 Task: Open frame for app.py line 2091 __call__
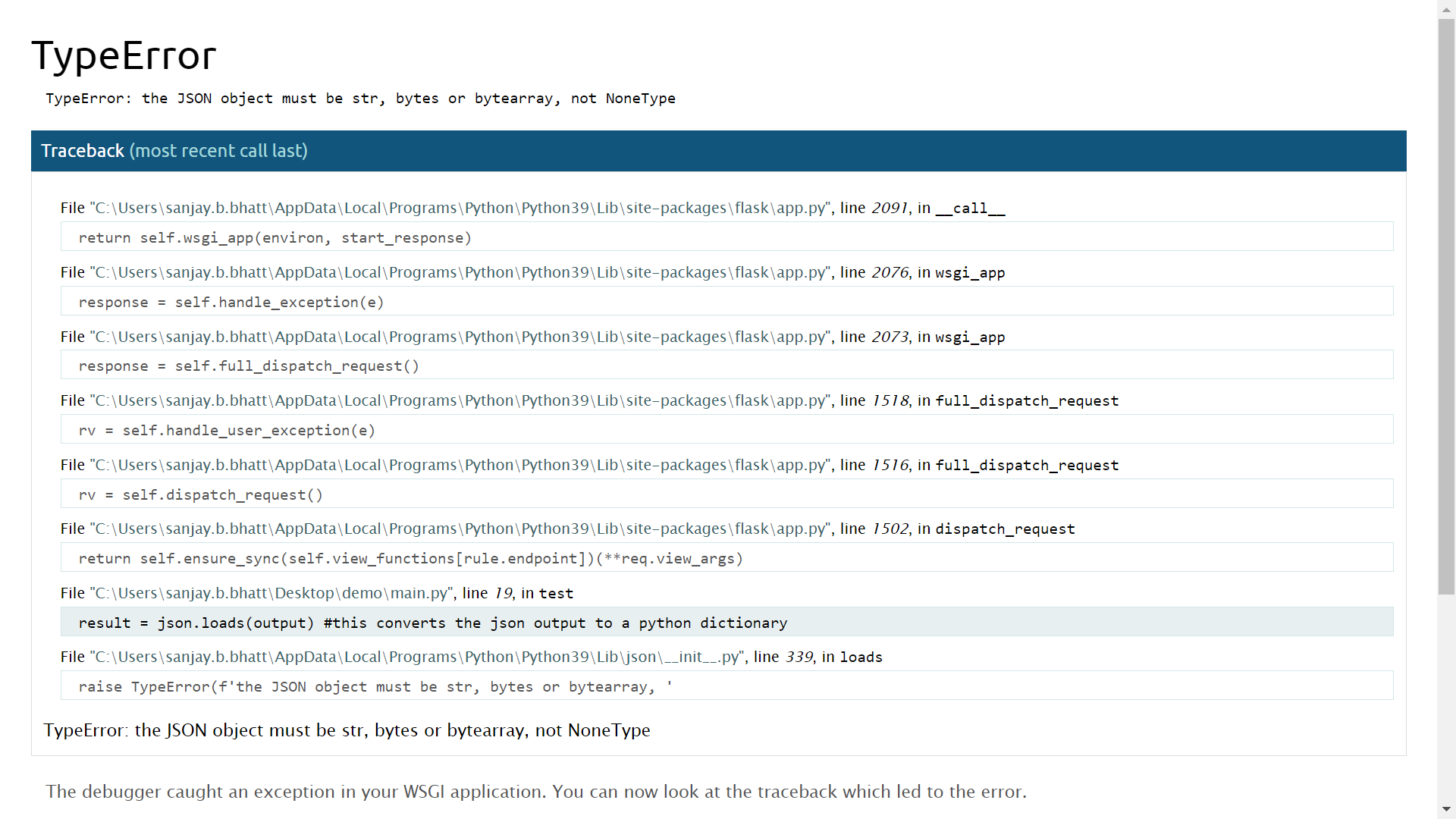533,208
